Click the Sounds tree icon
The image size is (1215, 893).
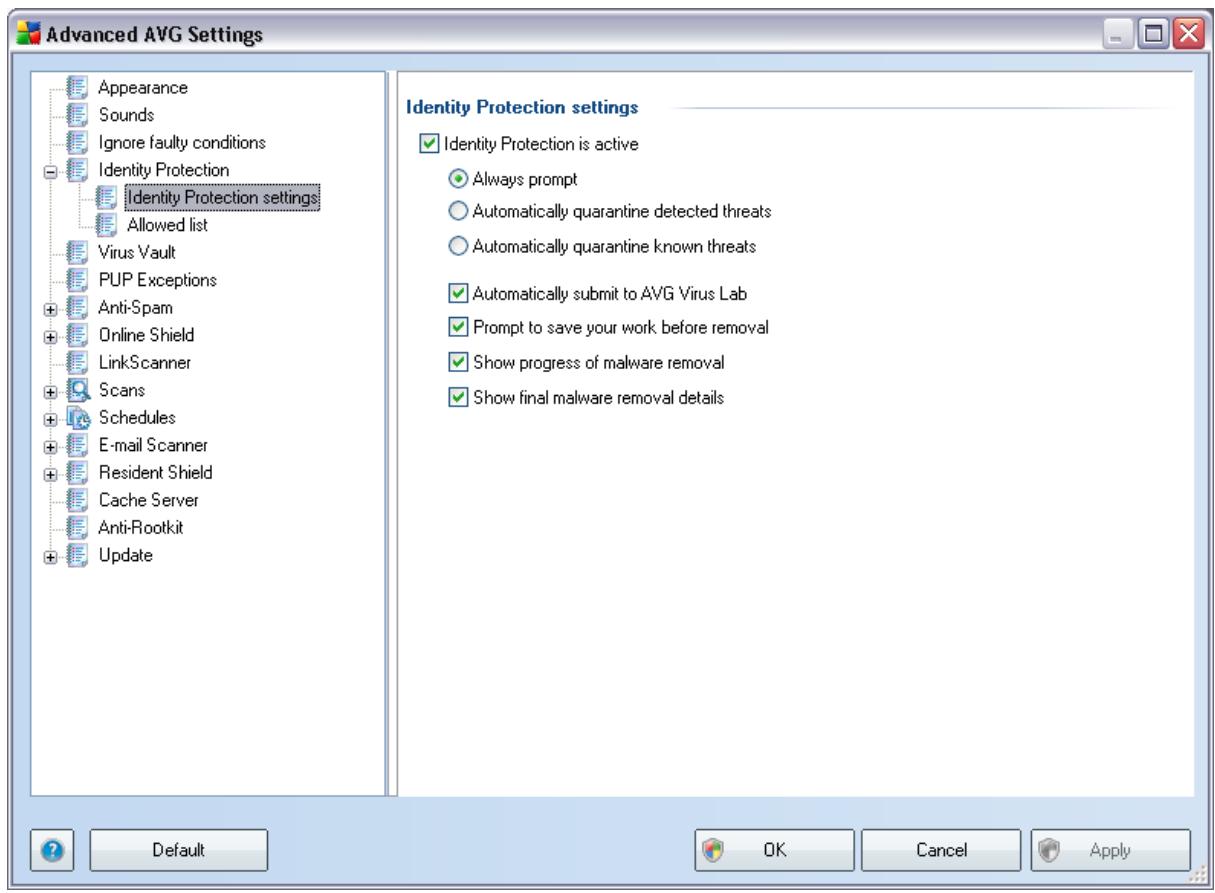75,115
